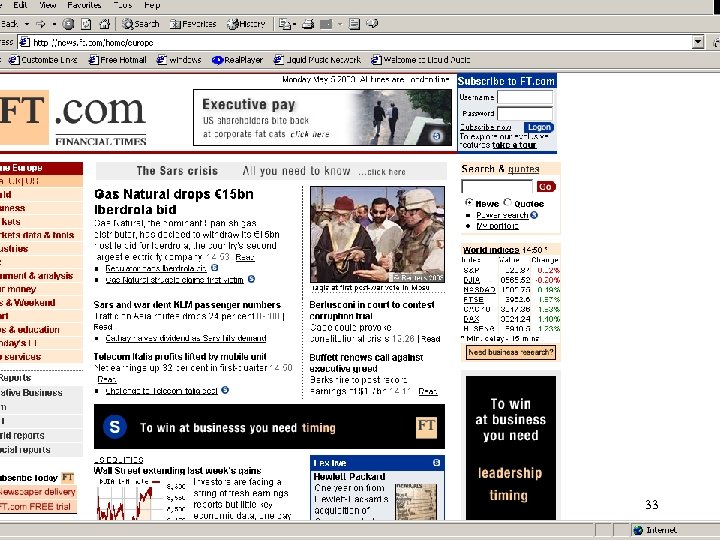Viewport: 720px width, 540px height.
Task: Open Free Hotmail bookmark
Action: coord(118,60)
